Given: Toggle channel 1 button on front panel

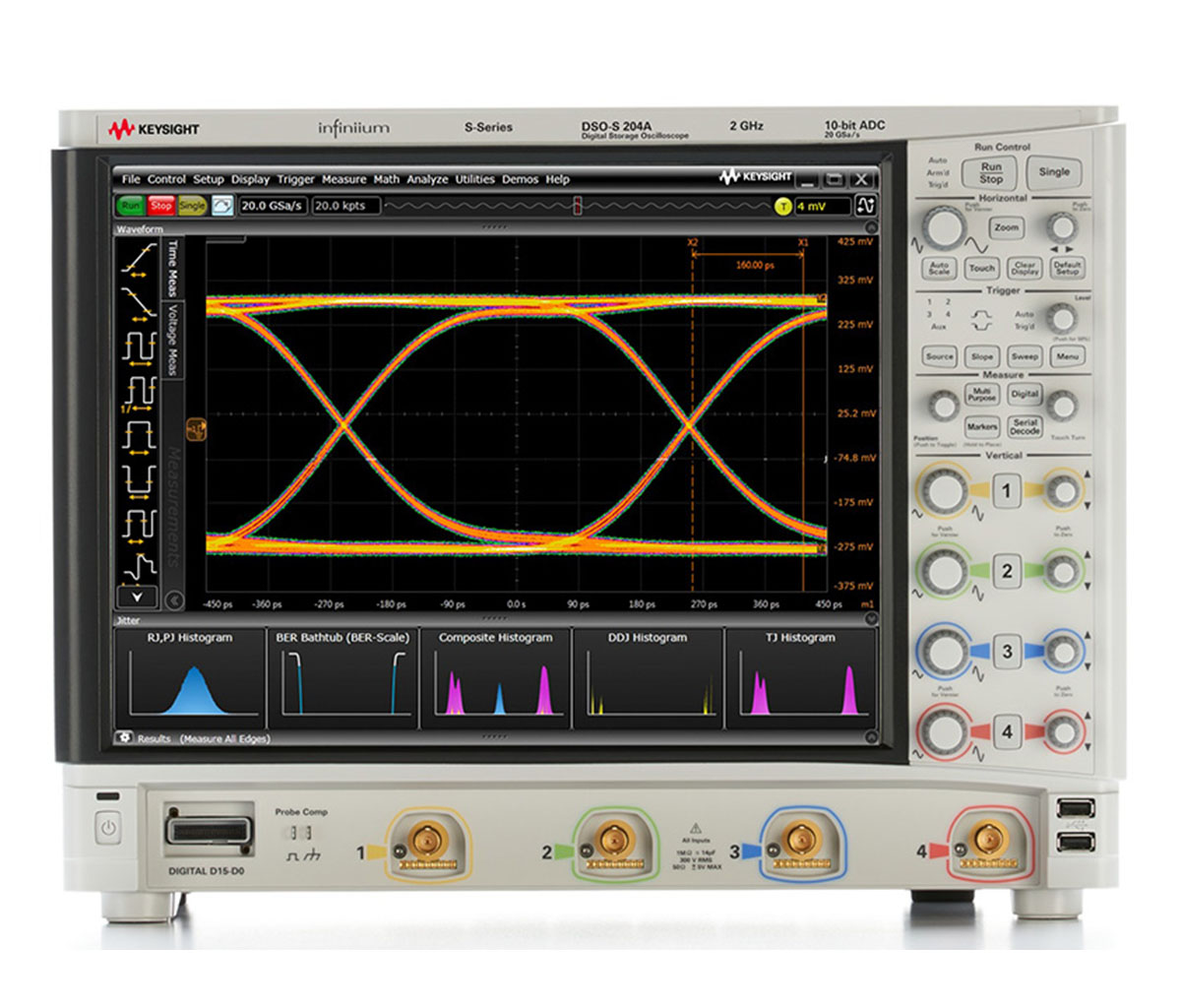Looking at the screenshot, I should (x=1006, y=490).
